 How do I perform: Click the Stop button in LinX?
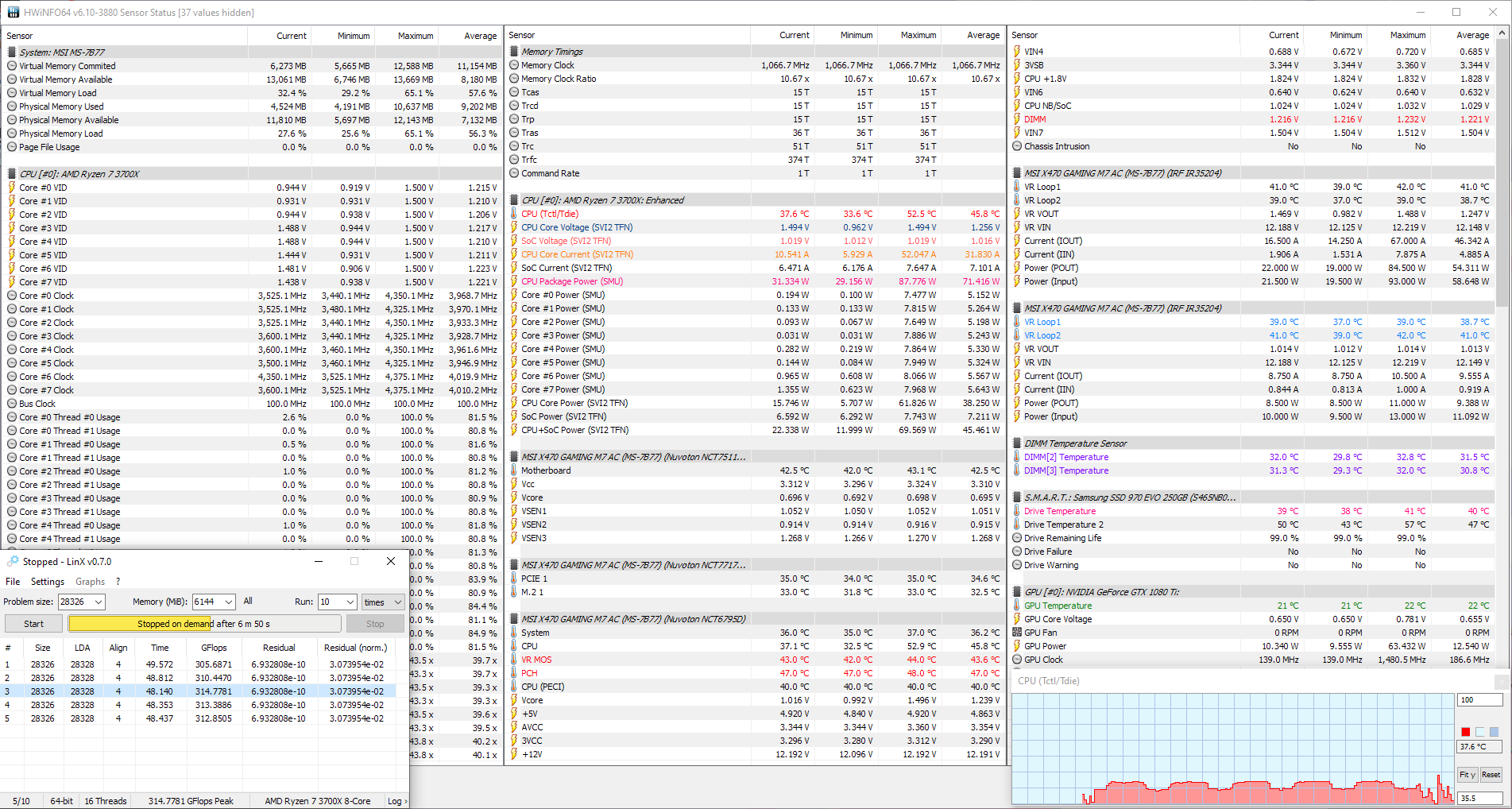click(x=376, y=624)
